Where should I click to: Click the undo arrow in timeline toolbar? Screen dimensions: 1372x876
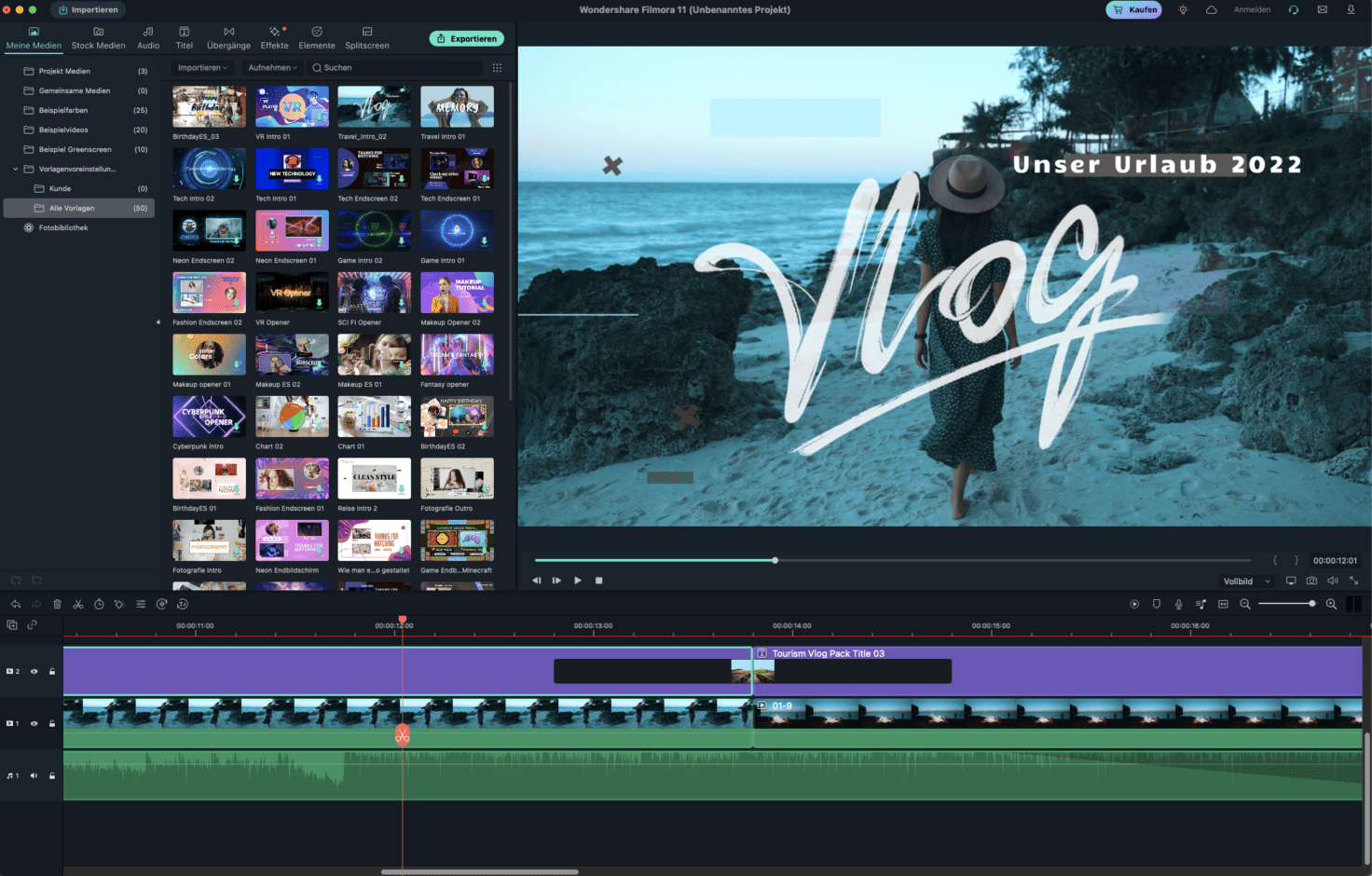pos(16,604)
